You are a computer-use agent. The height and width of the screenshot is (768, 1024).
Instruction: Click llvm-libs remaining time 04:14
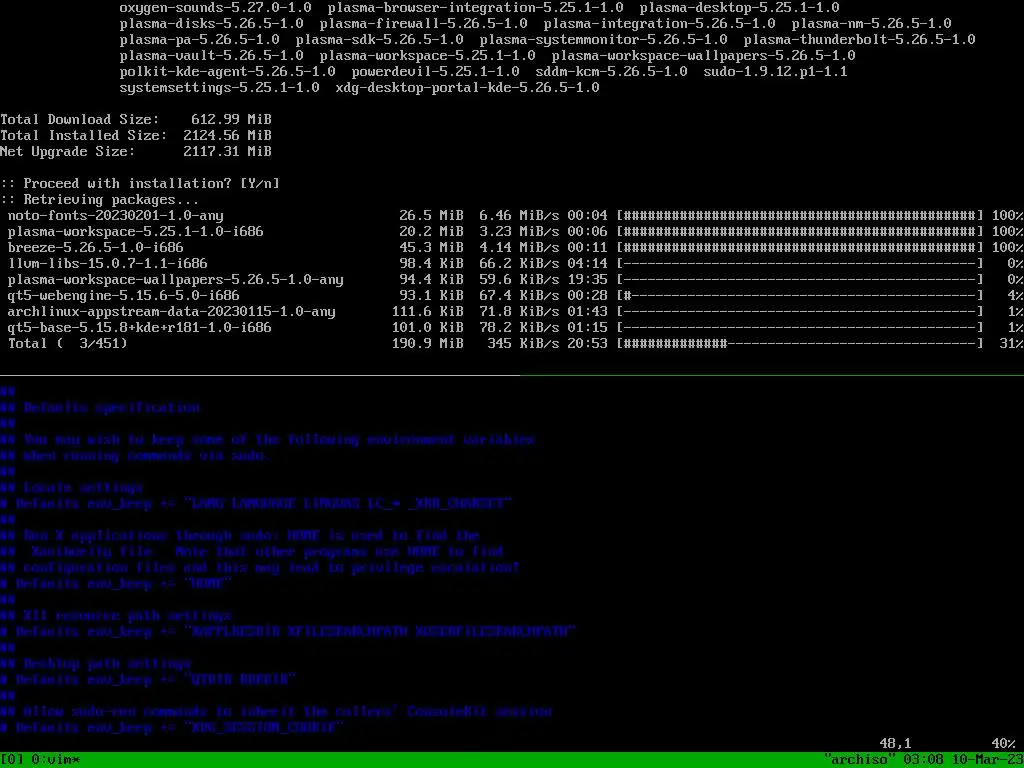click(x=587, y=263)
